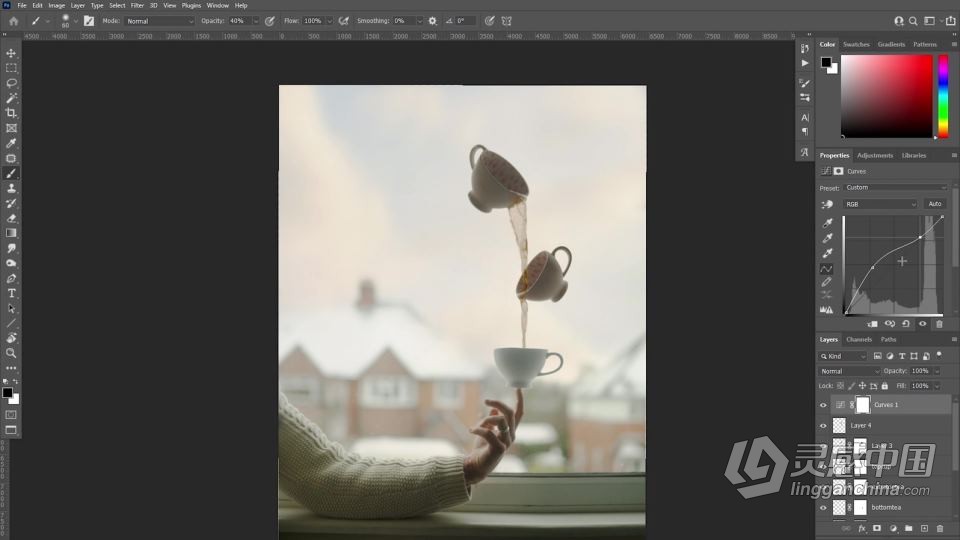
Task: Open smoothing options gear icon
Action: (433, 21)
